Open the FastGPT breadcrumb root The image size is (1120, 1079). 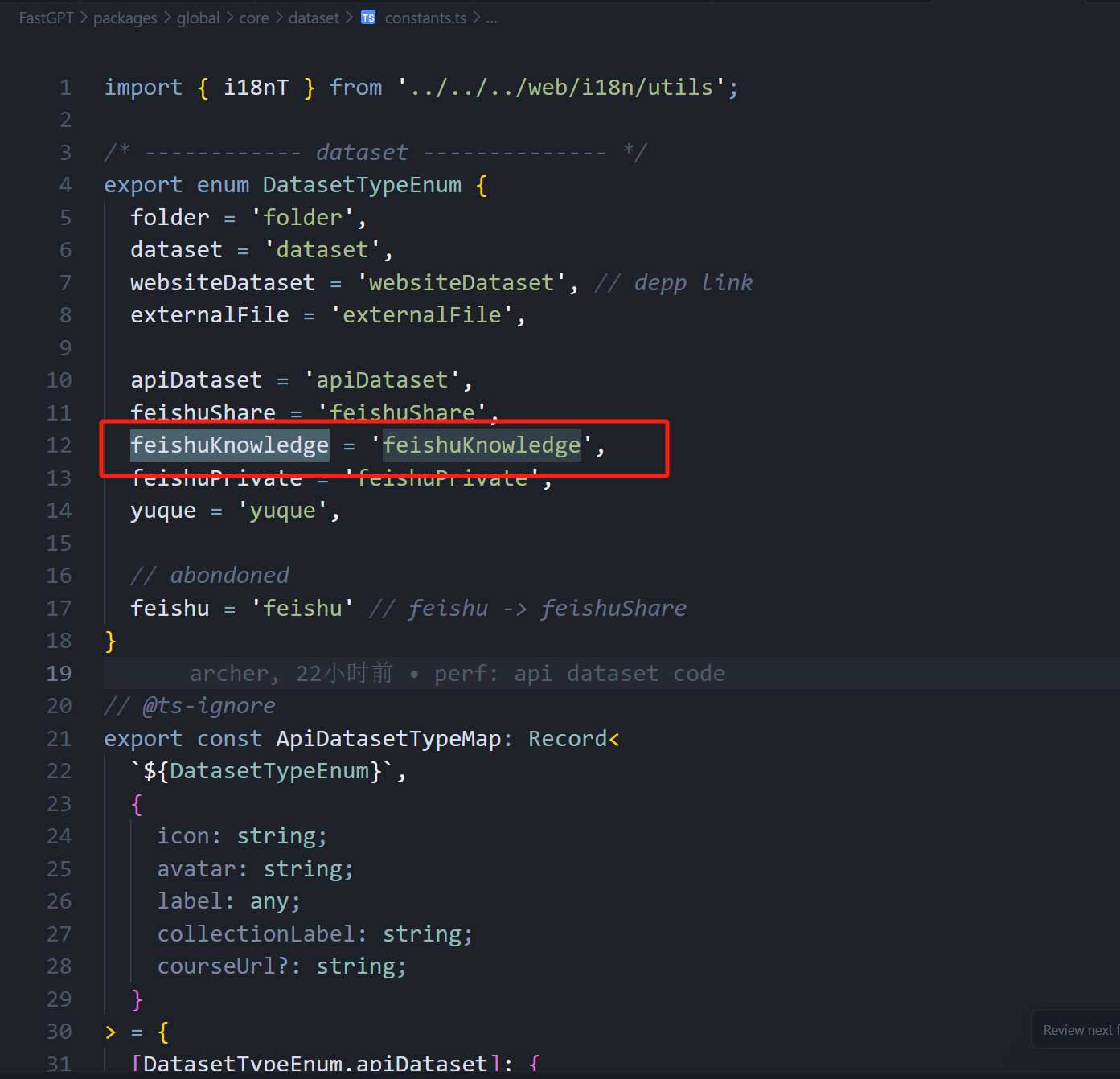click(x=46, y=18)
